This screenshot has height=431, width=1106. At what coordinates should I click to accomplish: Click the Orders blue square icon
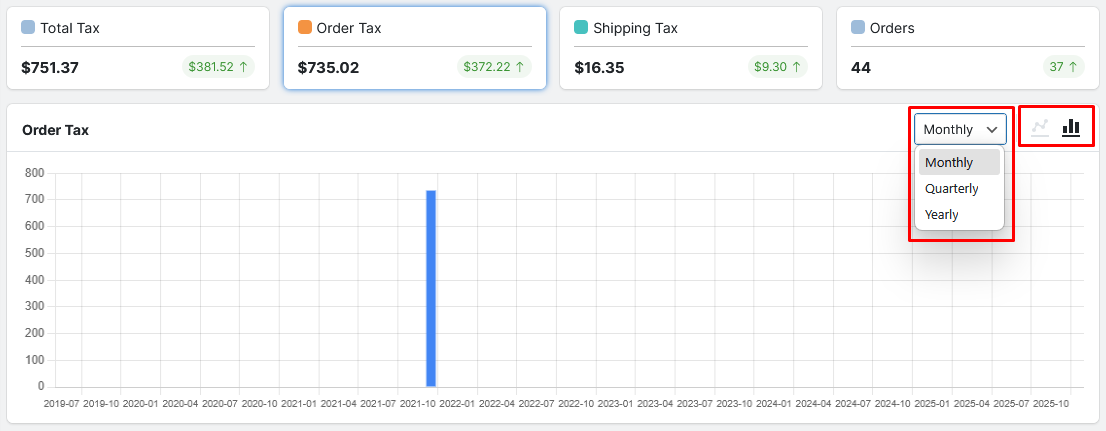[x=858, y=28]
